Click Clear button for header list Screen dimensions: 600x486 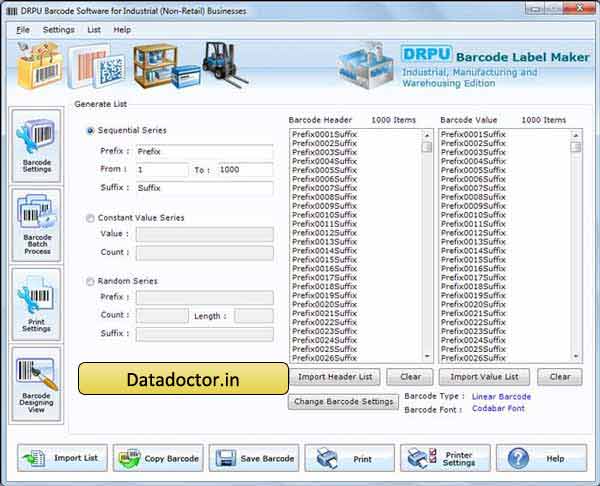(x=410, y=377)
